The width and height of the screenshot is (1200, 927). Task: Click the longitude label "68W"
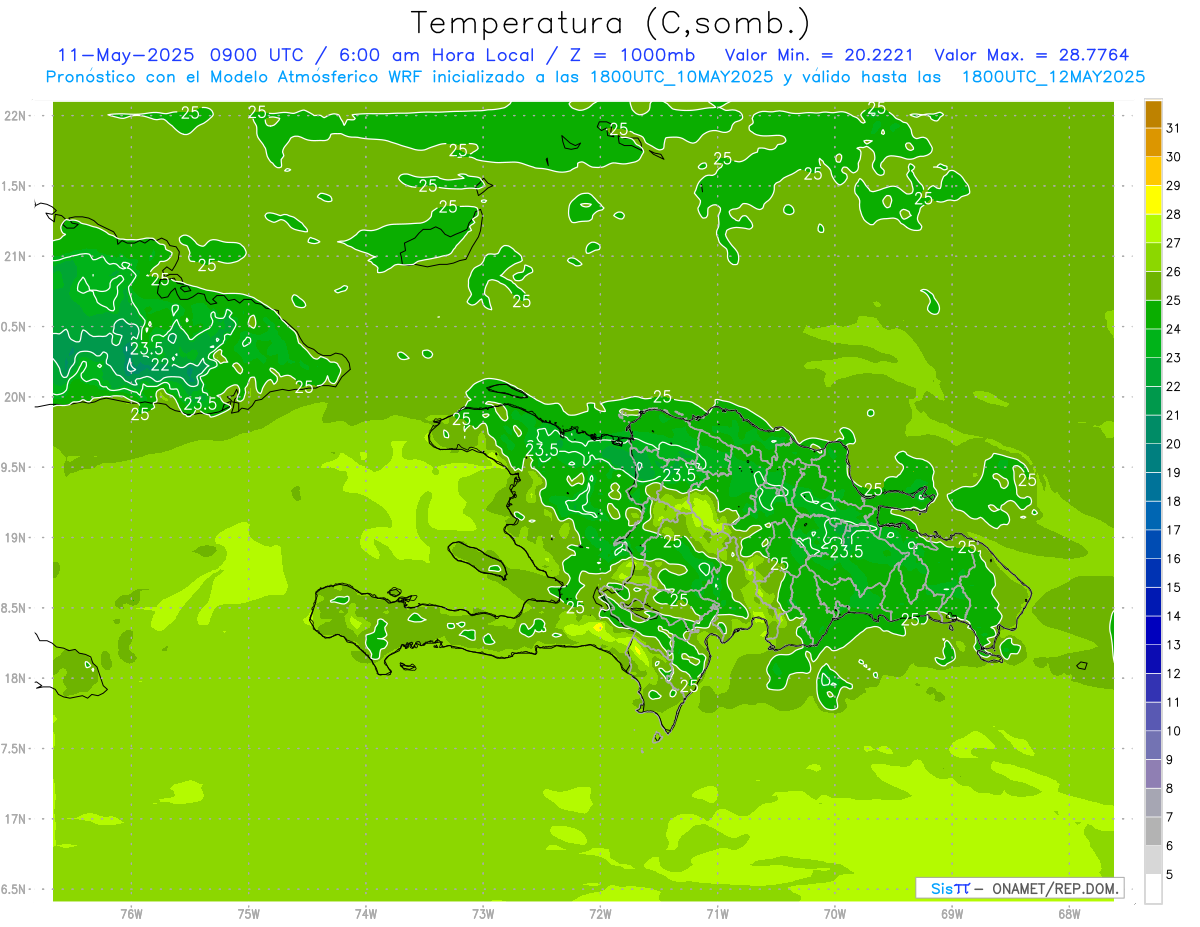pyautogui.click(x=1068, y=913)
